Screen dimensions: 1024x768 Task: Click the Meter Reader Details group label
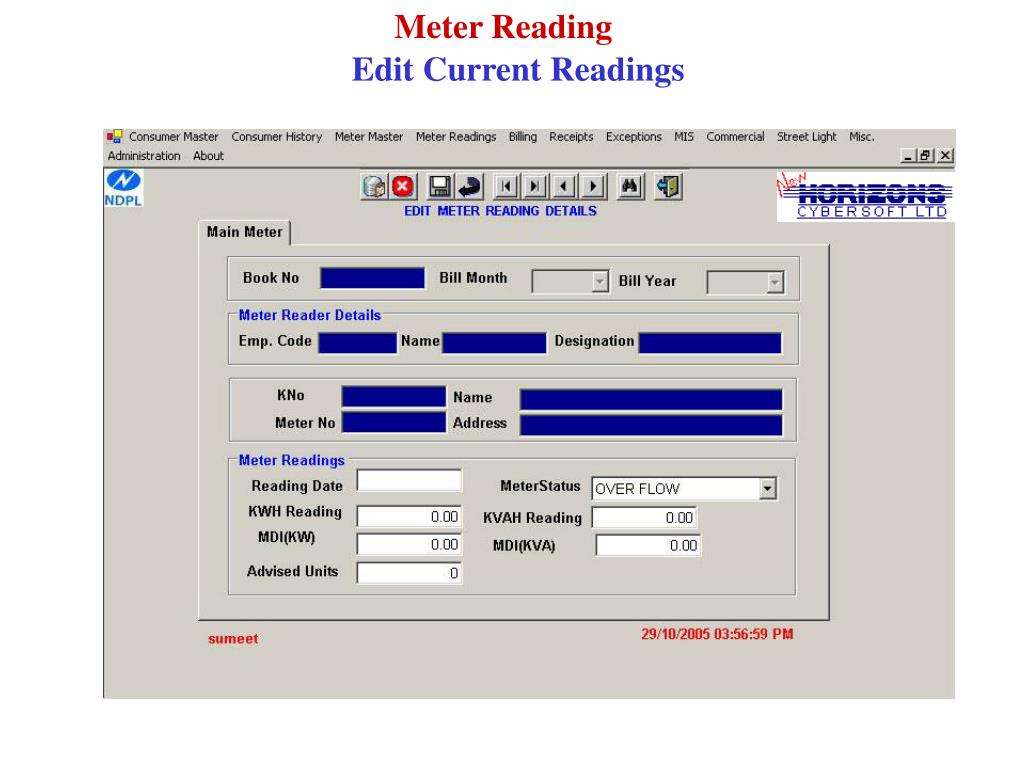coord(310,315)
